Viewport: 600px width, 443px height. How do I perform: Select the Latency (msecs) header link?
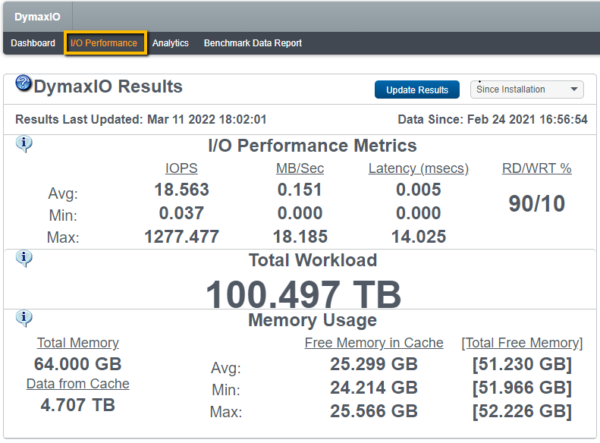tap(414, 168)
